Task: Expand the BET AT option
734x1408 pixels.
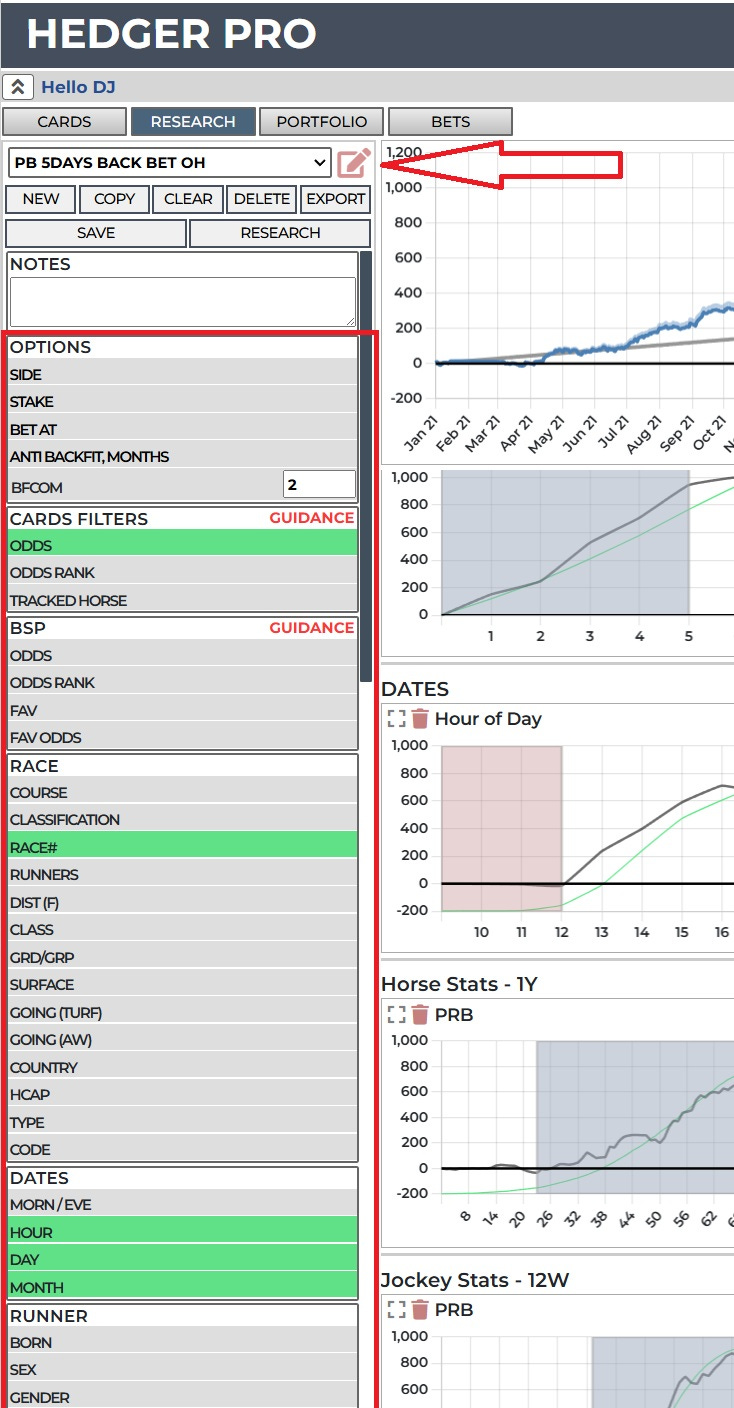Action: pyautogui.click(x=183, y=430)
